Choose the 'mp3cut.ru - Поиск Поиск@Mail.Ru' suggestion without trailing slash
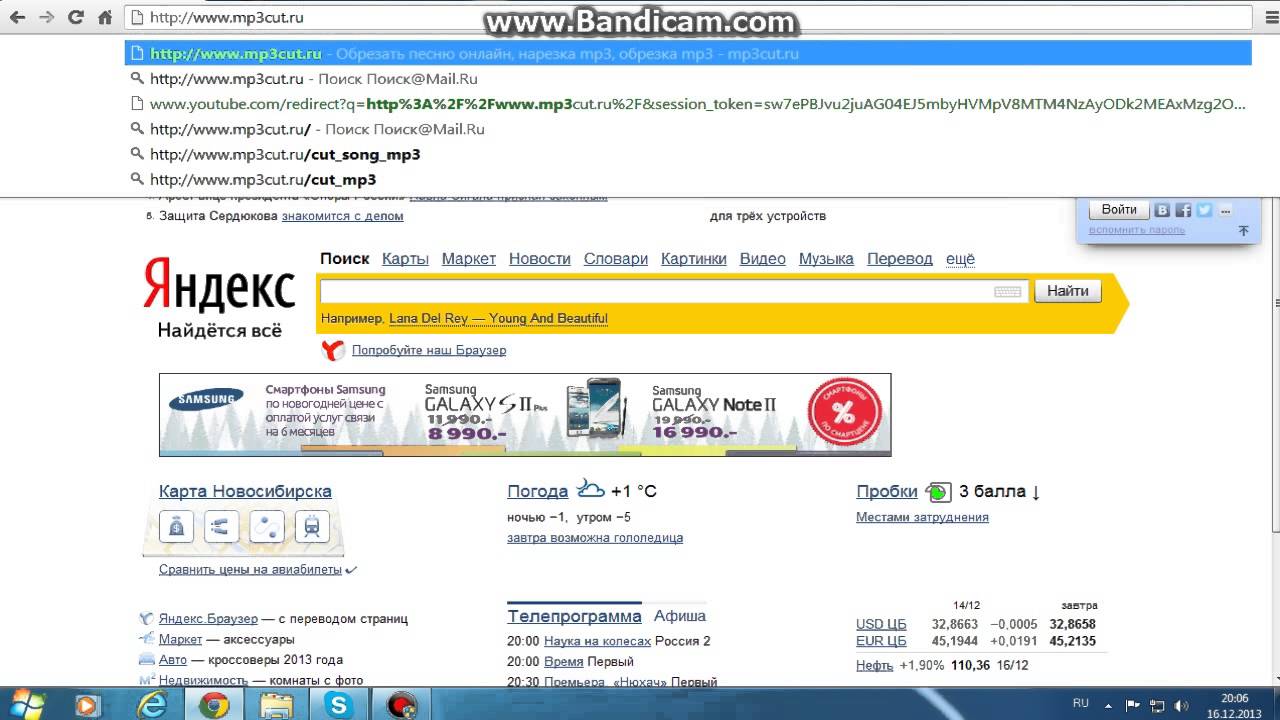 689,79
